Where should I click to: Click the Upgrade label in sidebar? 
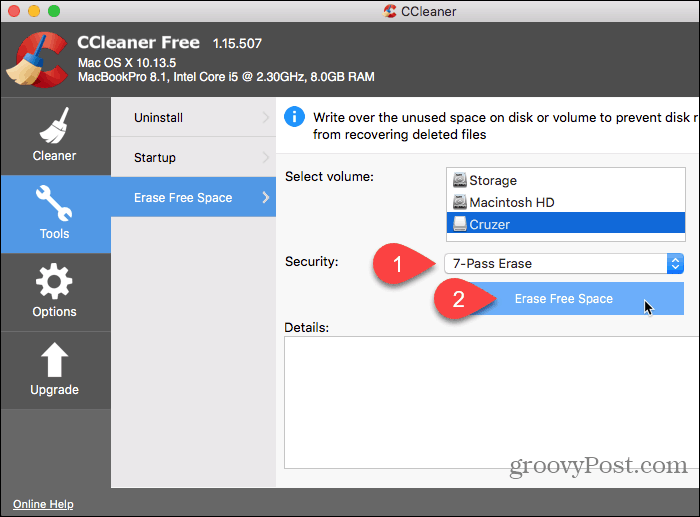coord(54,390)
